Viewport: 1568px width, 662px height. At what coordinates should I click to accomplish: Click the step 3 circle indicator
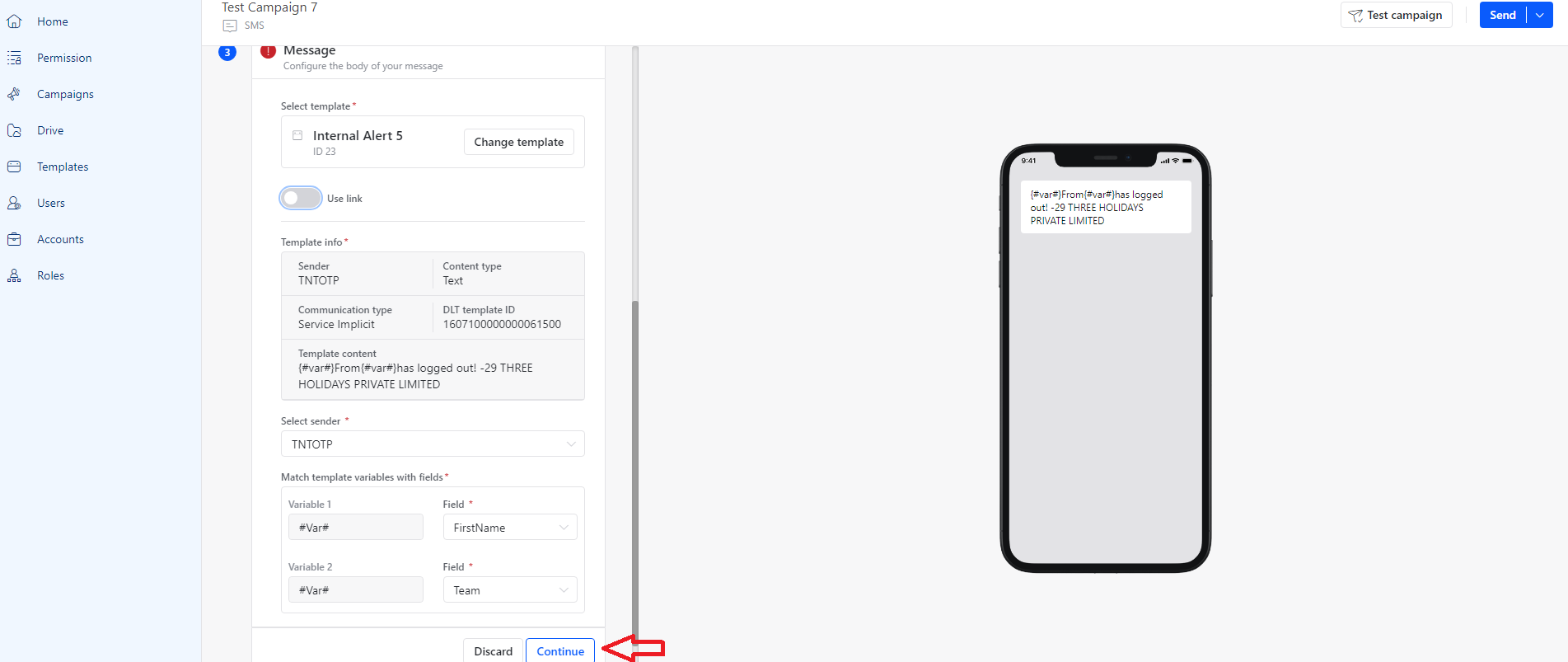[227, 52]
